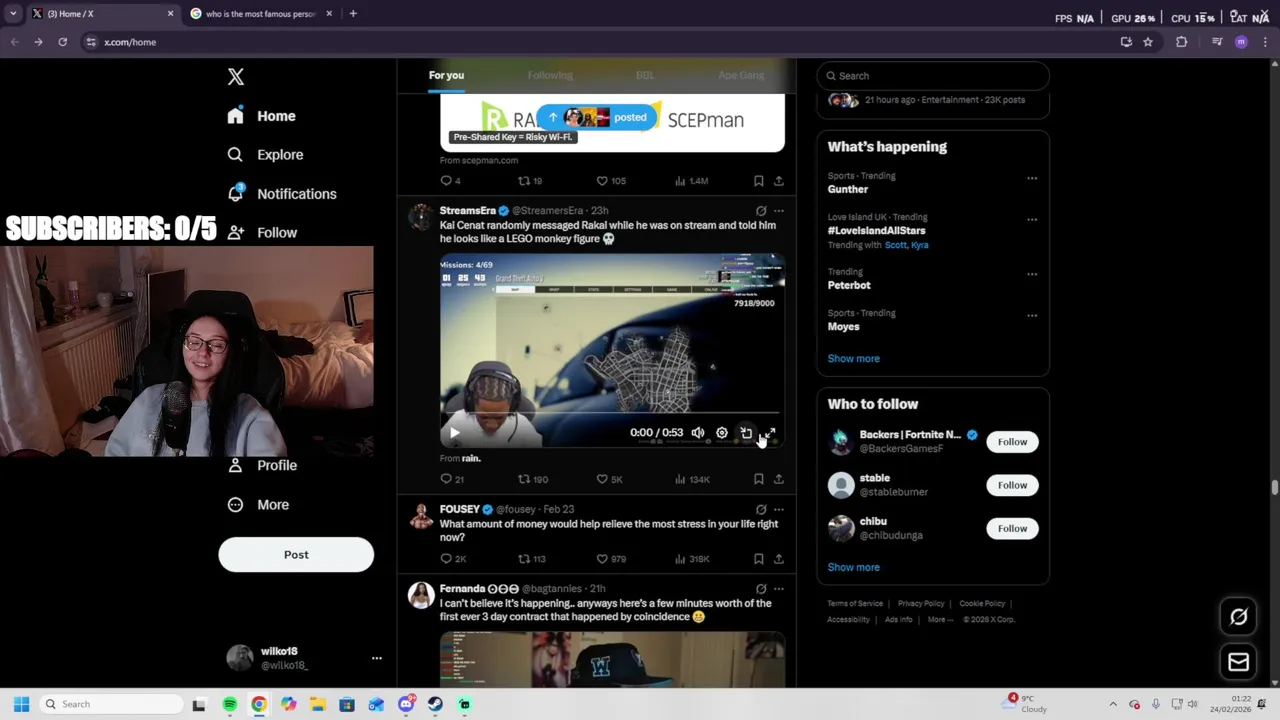Share the StreamsEra post
1280x720 pixels.
pos(779,480)
